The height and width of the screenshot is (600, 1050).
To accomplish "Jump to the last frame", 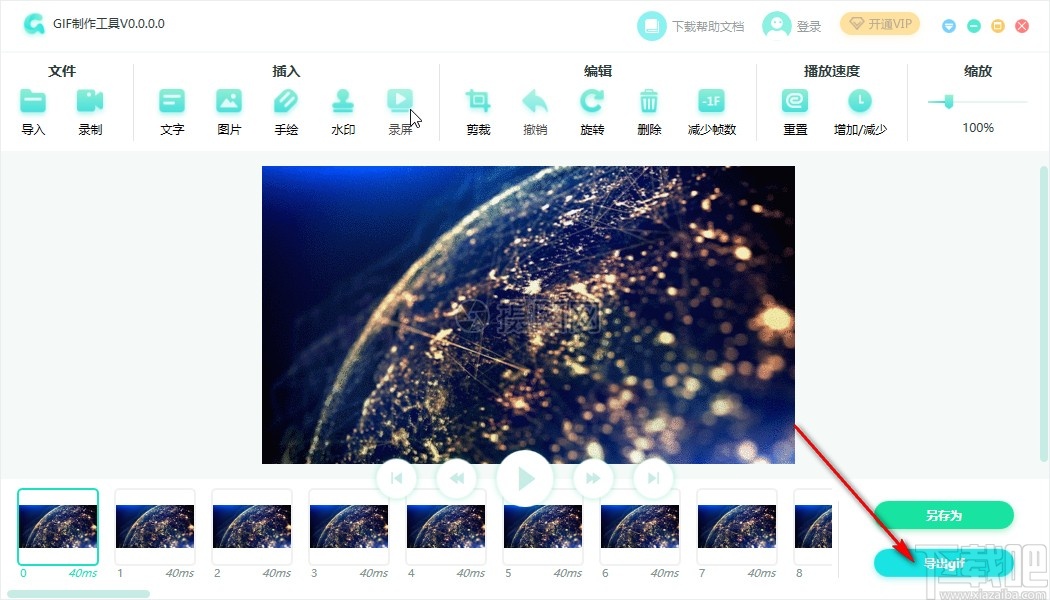I will [x=654, y=478].
